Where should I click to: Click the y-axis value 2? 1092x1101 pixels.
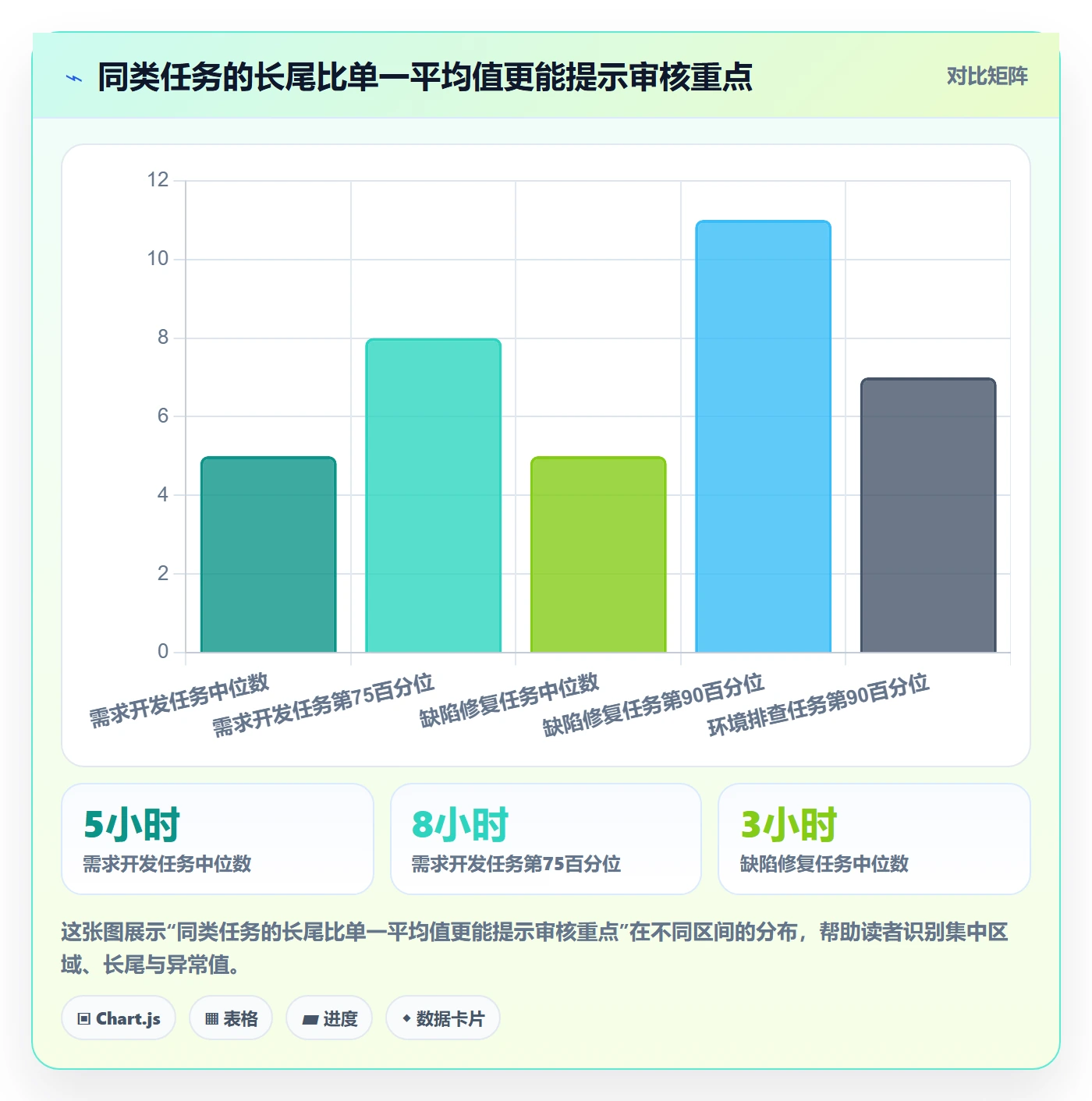coord(163,573)
